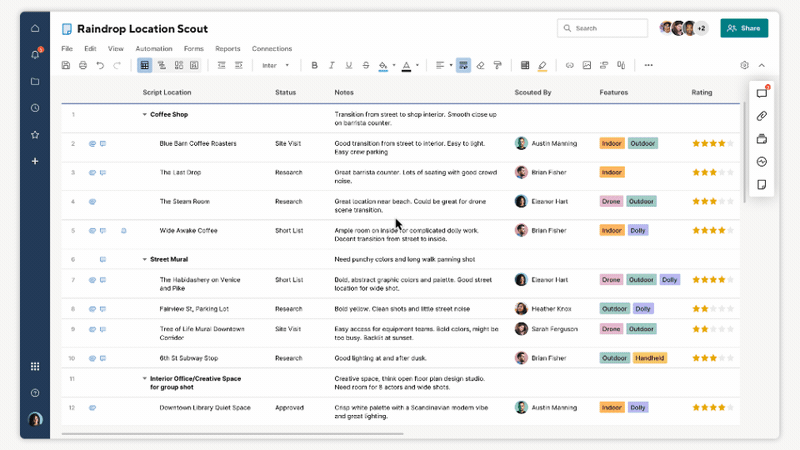Toggle strikethrough formatting

click(x=366, y=65)
